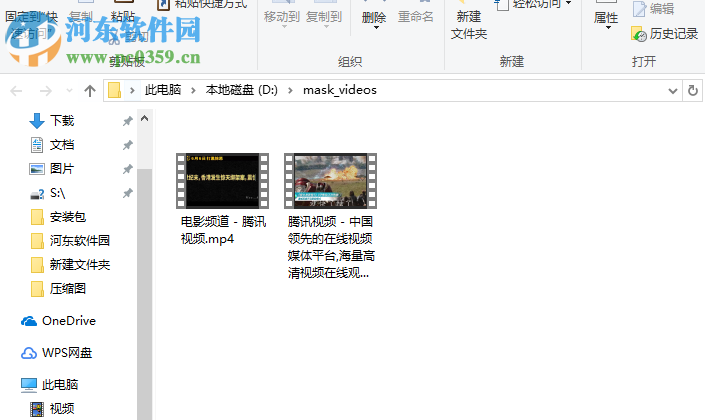Open Documents (文档) in sidebar
This screenshot has width=705, height=420.
[x=62, y=145]
